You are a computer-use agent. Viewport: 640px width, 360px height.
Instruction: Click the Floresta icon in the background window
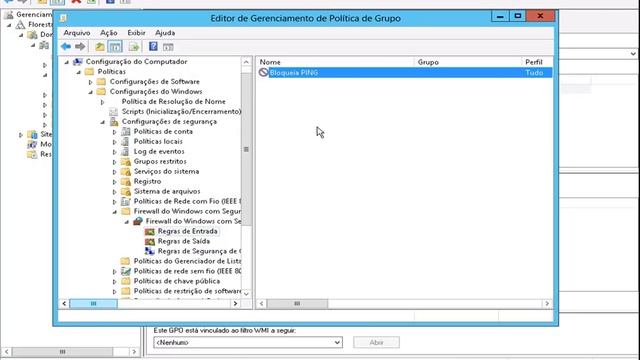[x=20, y=25]
